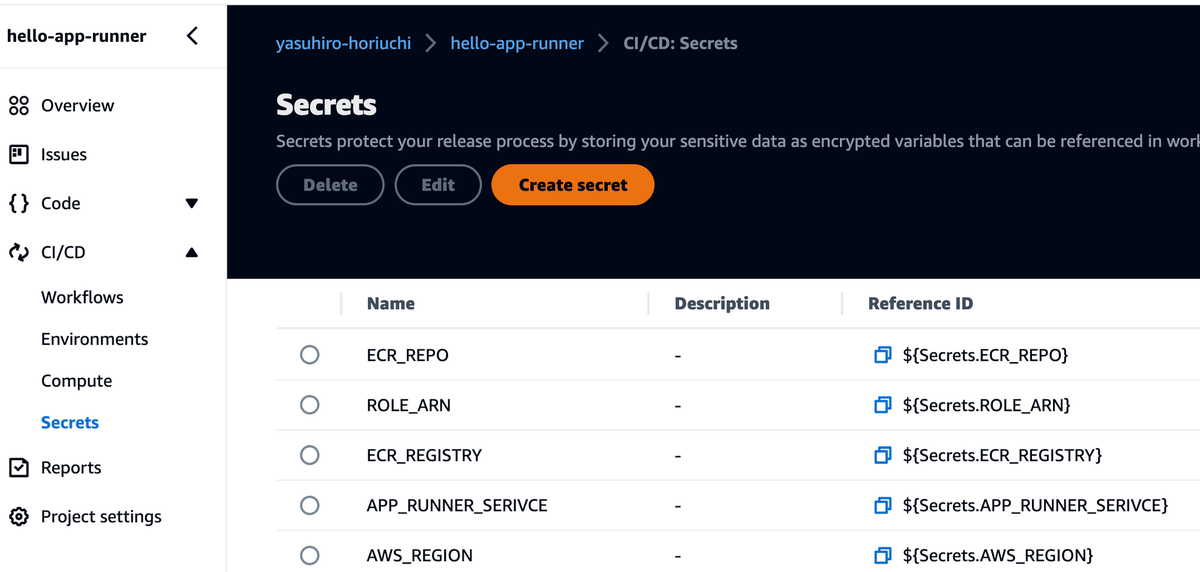Screen dimensions: 1200x572
Task: Collapse the sidebar with the chevron
Action: 192,37
